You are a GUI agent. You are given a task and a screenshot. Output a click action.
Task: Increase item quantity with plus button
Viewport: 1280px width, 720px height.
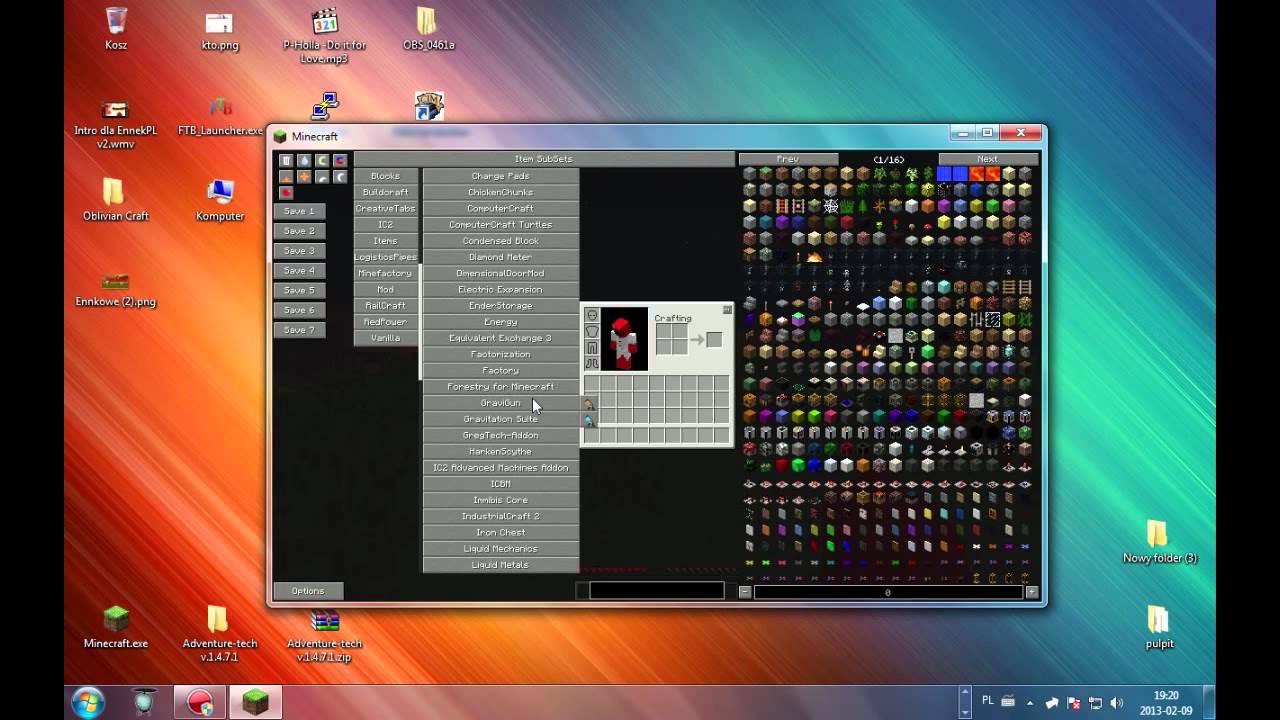click(1032, 592)
